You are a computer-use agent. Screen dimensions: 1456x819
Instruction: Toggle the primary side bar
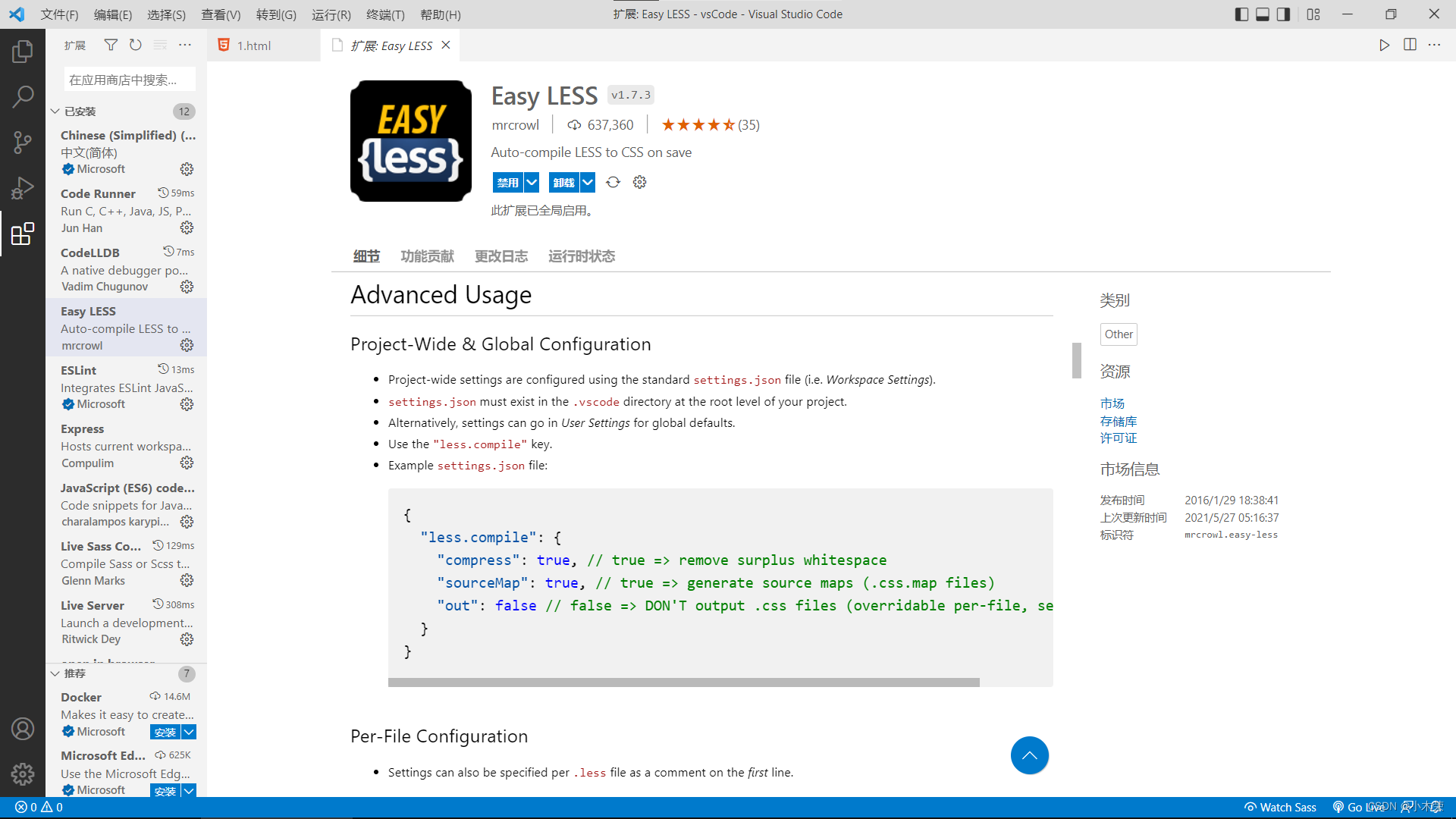click(x=1241, y=14)
